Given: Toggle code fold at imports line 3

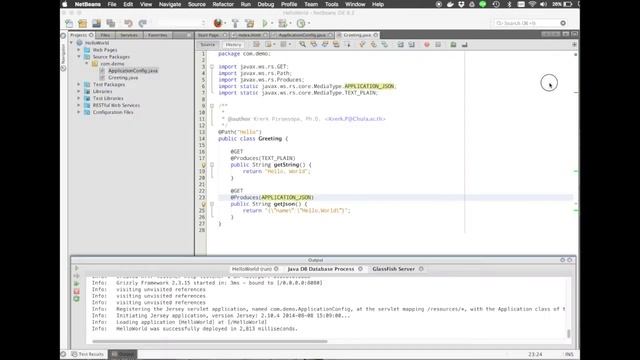Looking at the screenshot, I should 212,67.
